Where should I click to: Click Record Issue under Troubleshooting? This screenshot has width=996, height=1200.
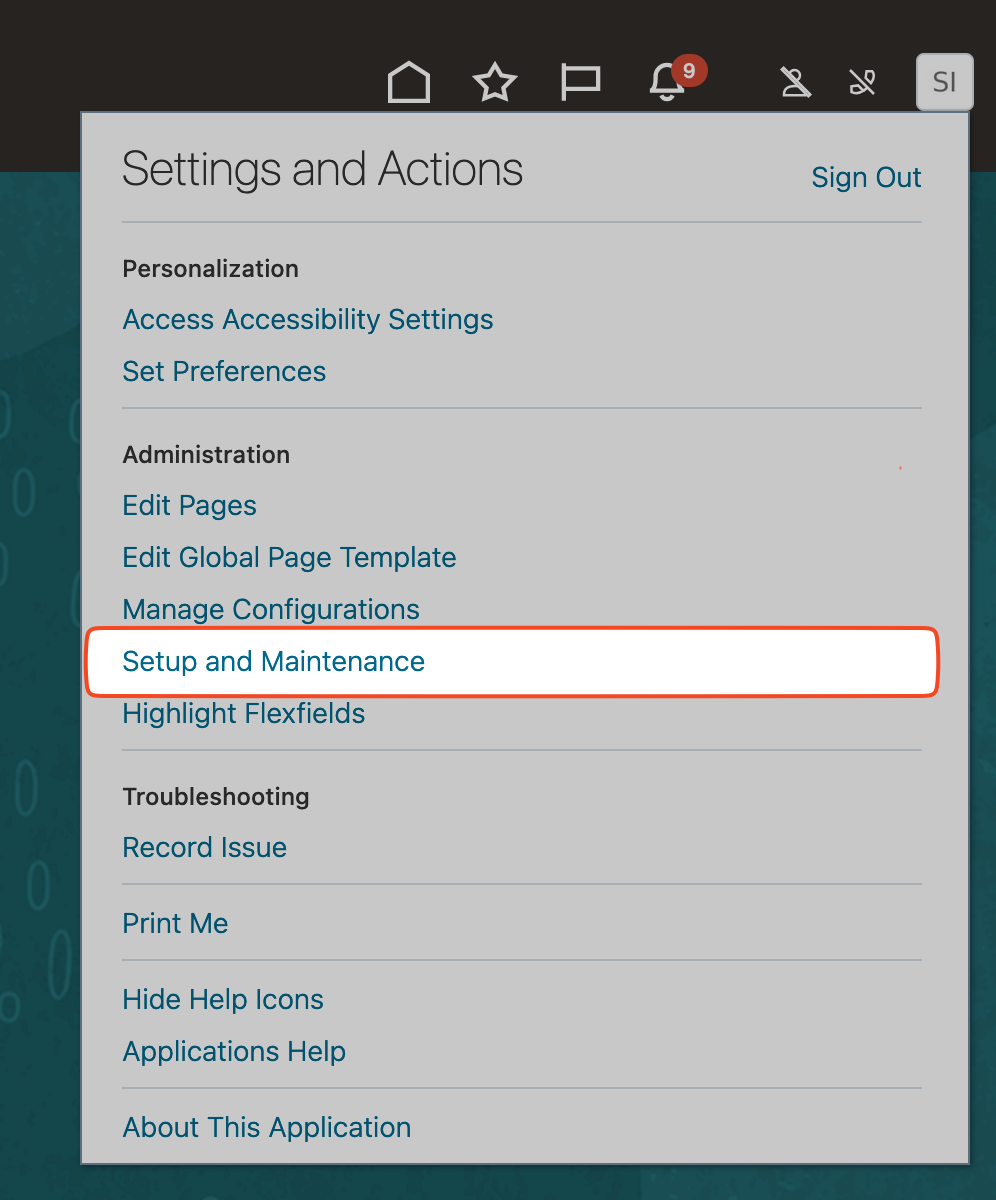click(204, 848)
